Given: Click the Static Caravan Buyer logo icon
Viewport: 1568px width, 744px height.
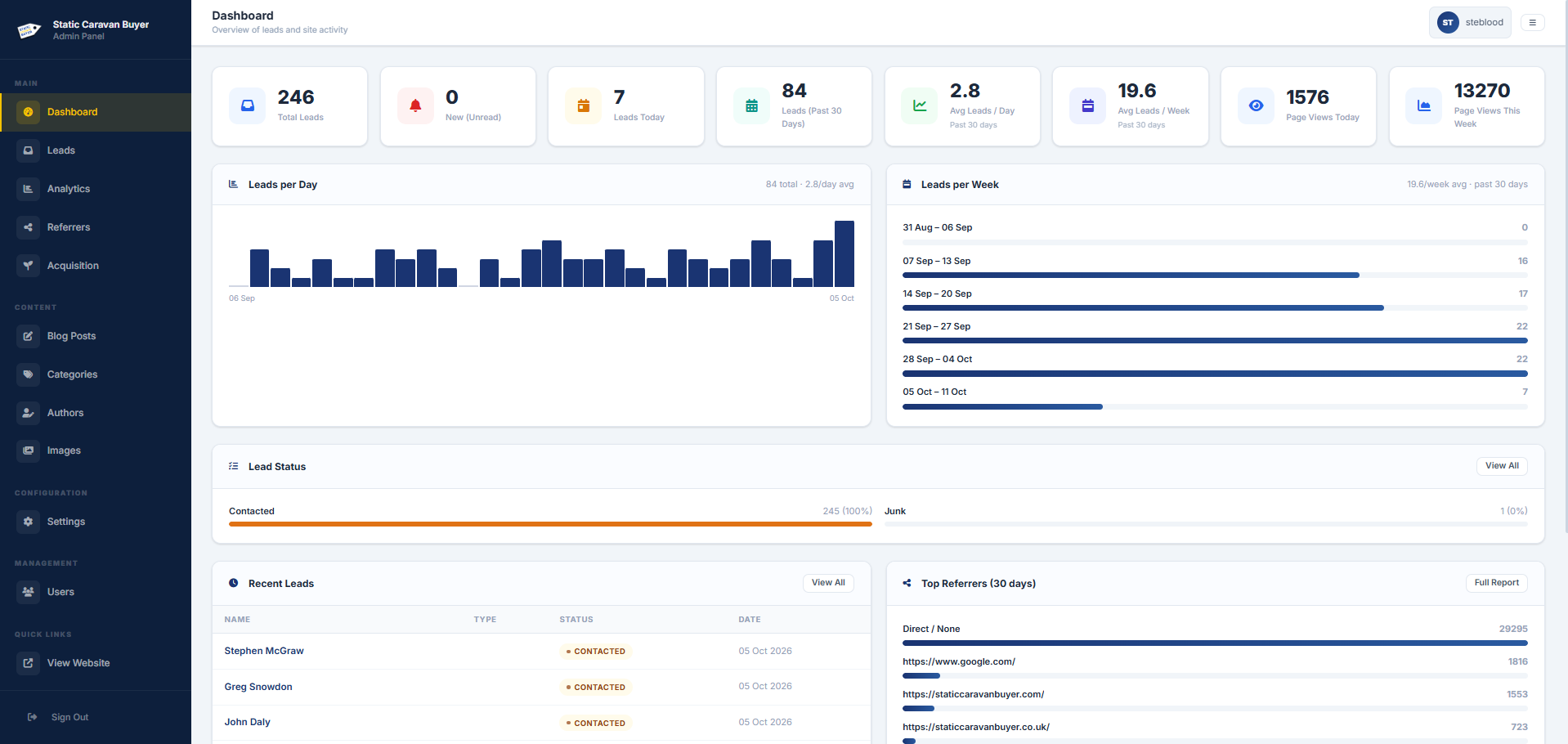Looking at the screenshot, I should coord(29,30).
